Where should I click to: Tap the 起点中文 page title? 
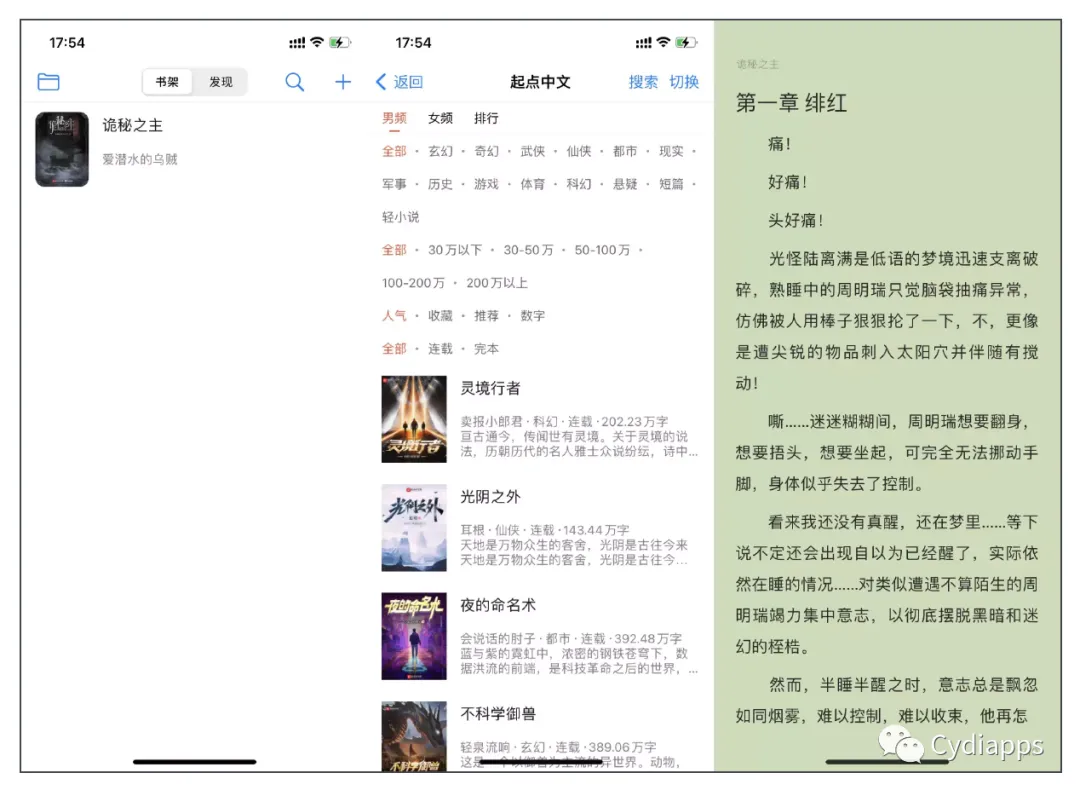click(x=541, y=82)
